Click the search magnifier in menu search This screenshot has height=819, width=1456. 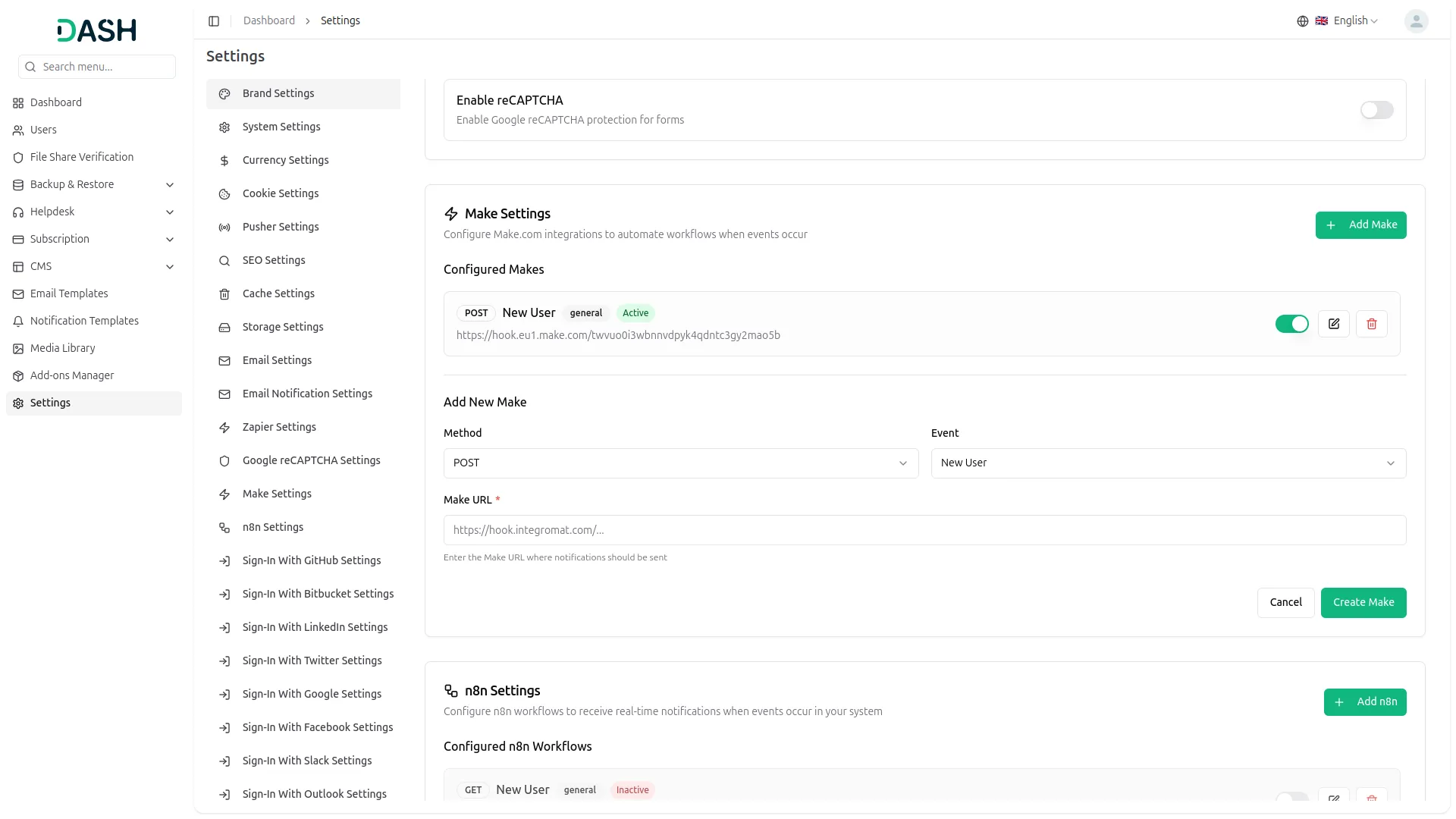point(31,67)
